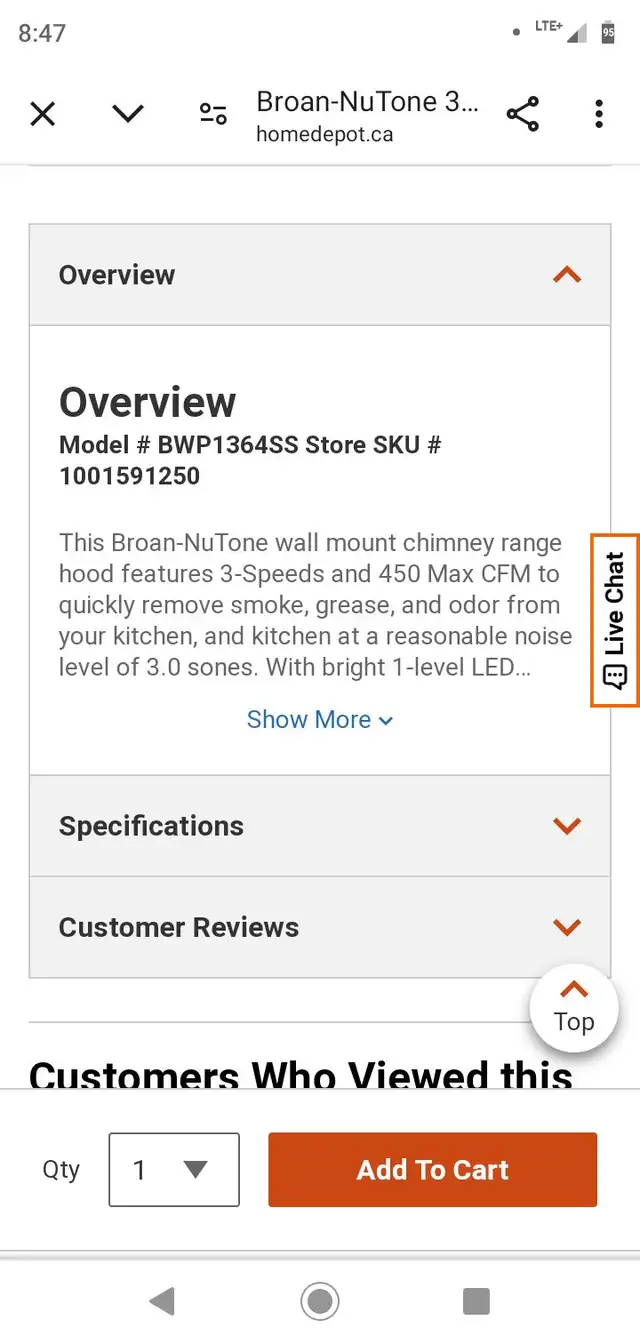The width and height of the screenshot is (640, 1344).
Task: Open the three-dot overflow menu
Action: pyautogui.click(x=599, y=114)
